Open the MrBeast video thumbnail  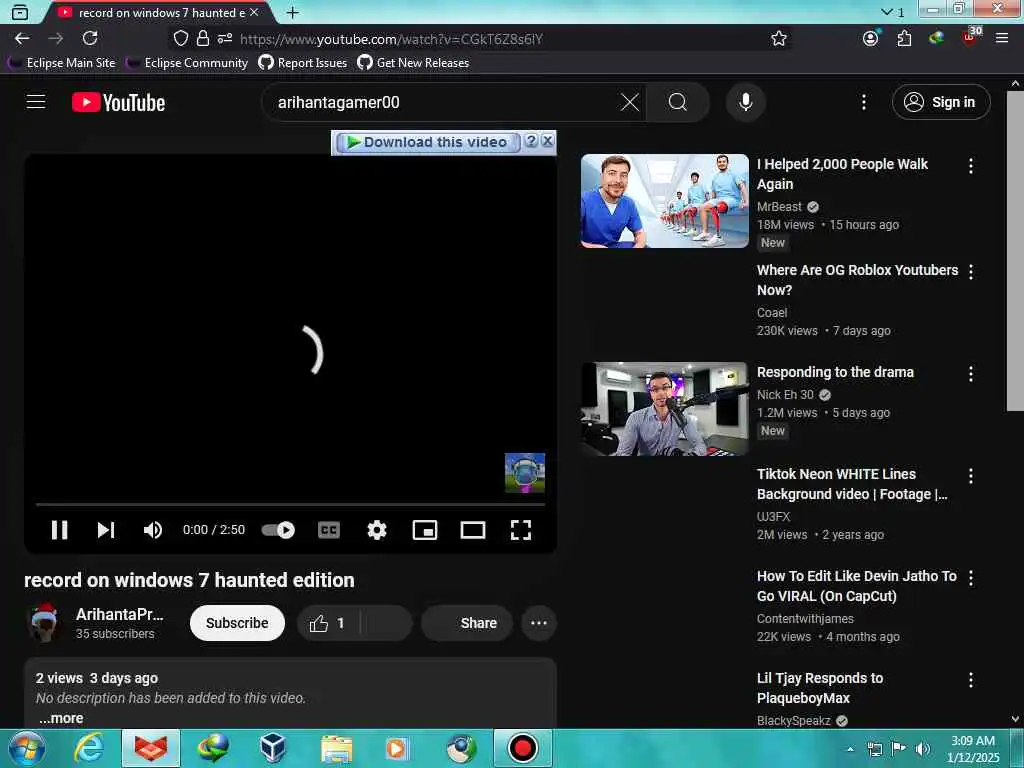(x=665, y=201)
